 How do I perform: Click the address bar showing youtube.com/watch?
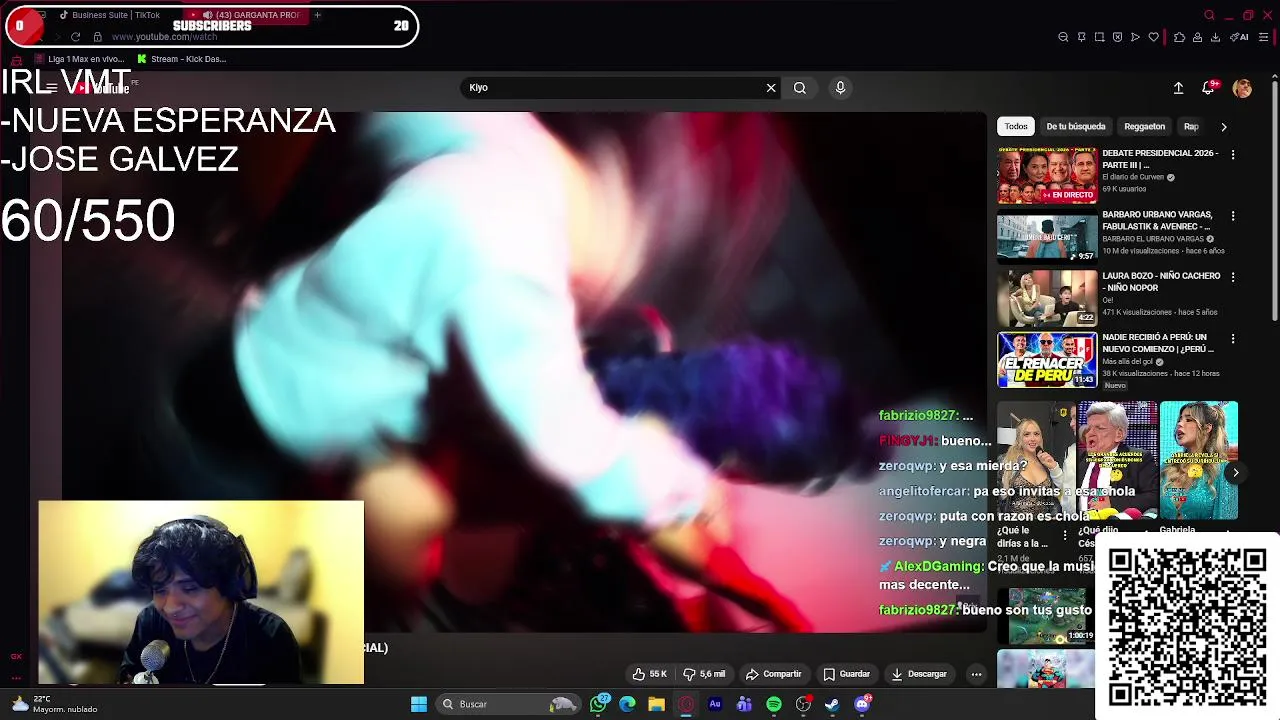(x=164, y=37)
